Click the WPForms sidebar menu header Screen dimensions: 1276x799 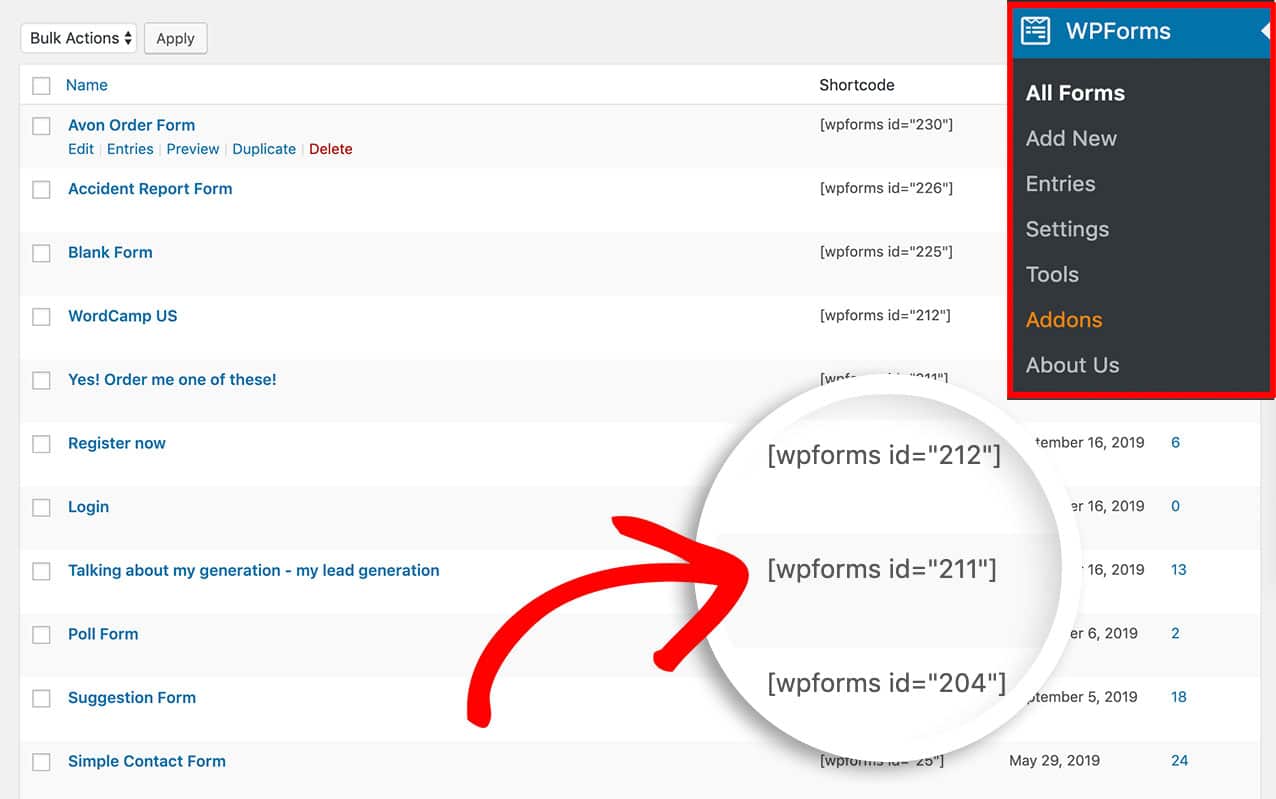click(1141, 31)
